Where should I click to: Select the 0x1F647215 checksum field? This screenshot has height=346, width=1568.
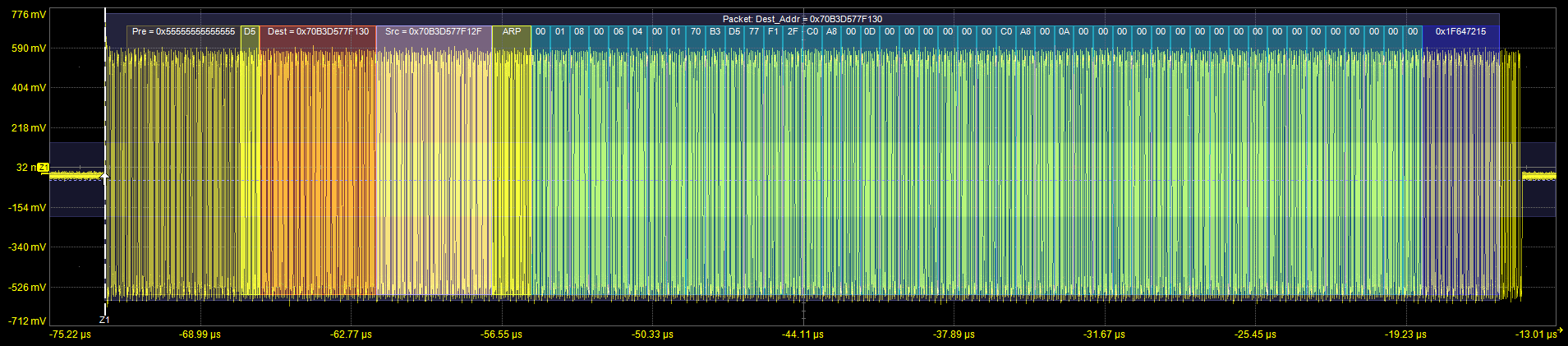click(x=1460, y=32)
